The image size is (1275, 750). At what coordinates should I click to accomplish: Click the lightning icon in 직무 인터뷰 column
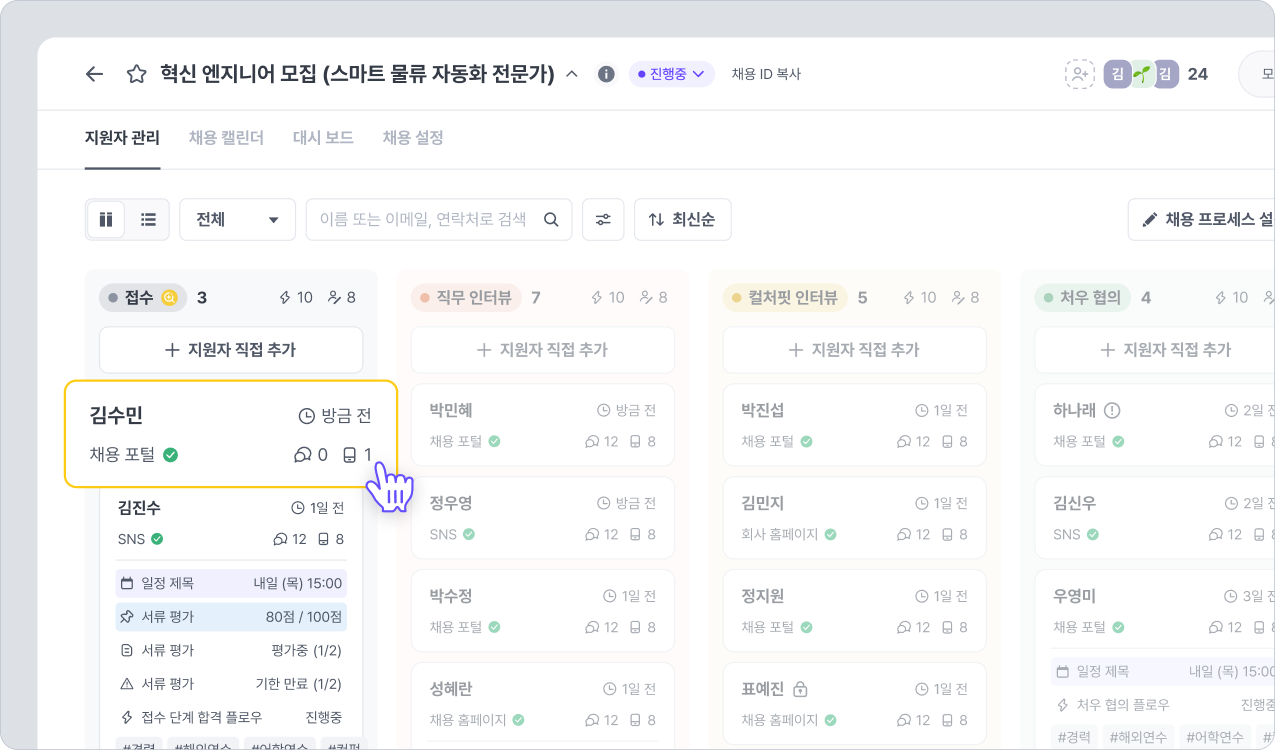[597, 297]
